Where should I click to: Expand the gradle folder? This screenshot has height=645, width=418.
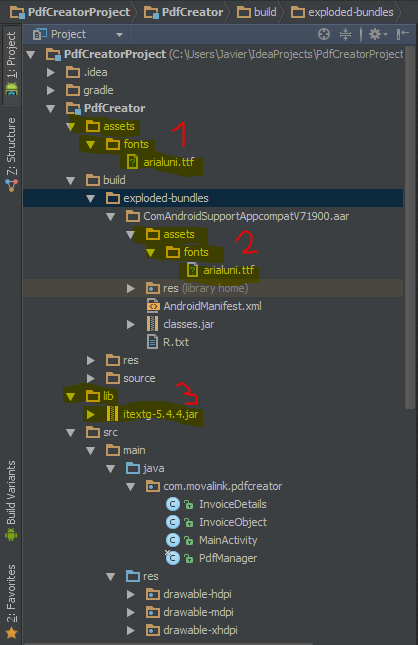click(51, 90)
